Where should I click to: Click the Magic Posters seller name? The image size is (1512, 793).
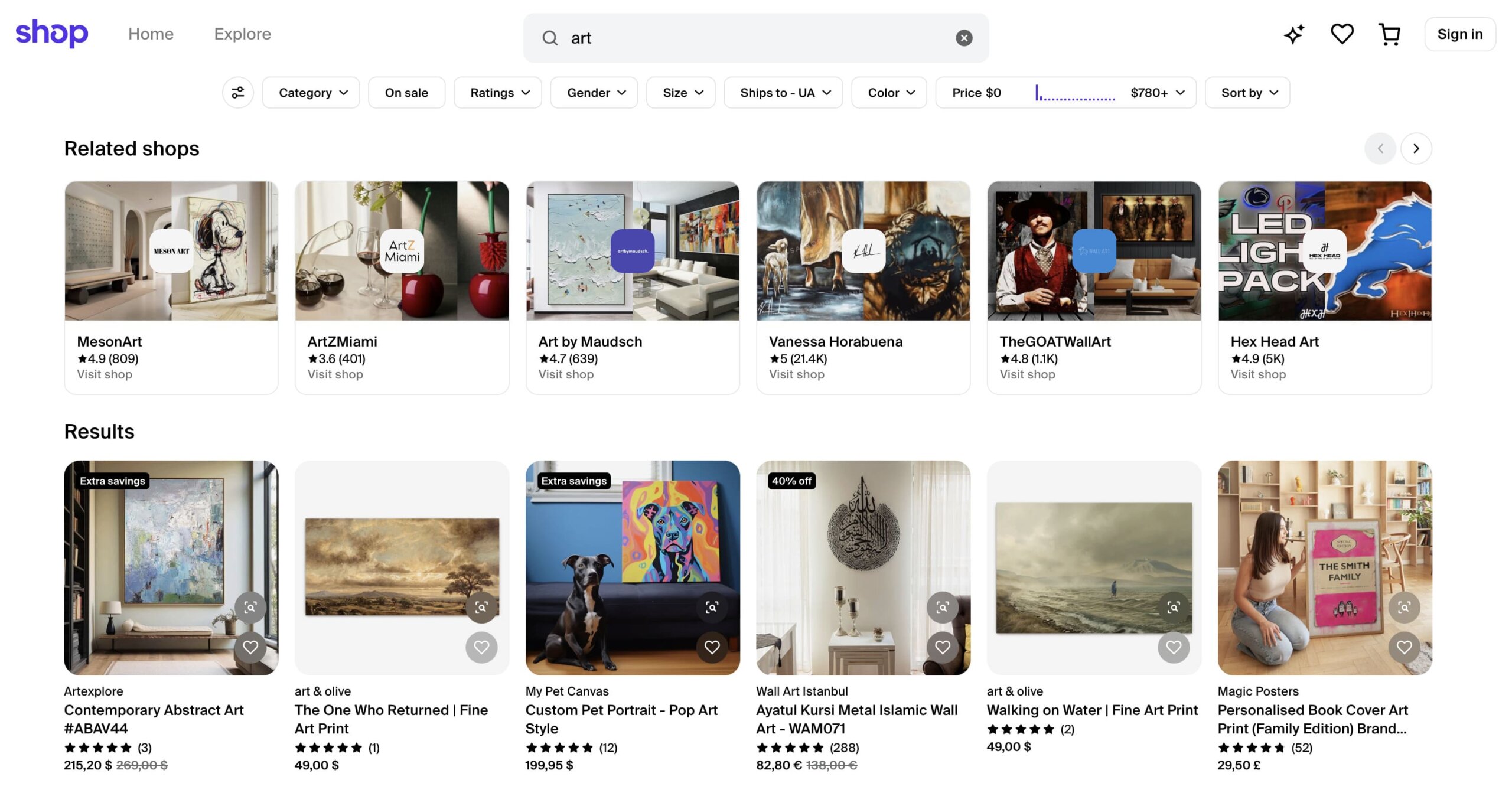(1258, 691)
